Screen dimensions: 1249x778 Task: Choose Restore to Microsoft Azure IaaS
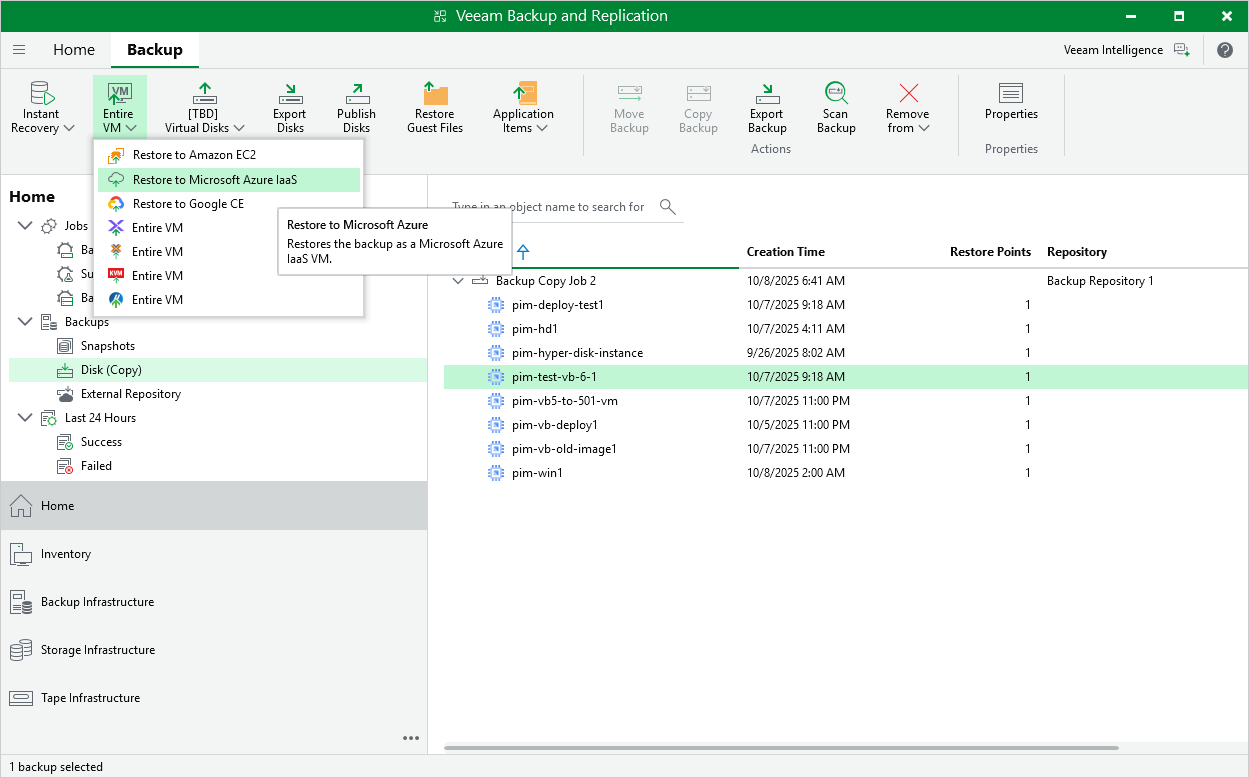pyautogui.click(x=229, y=180)
